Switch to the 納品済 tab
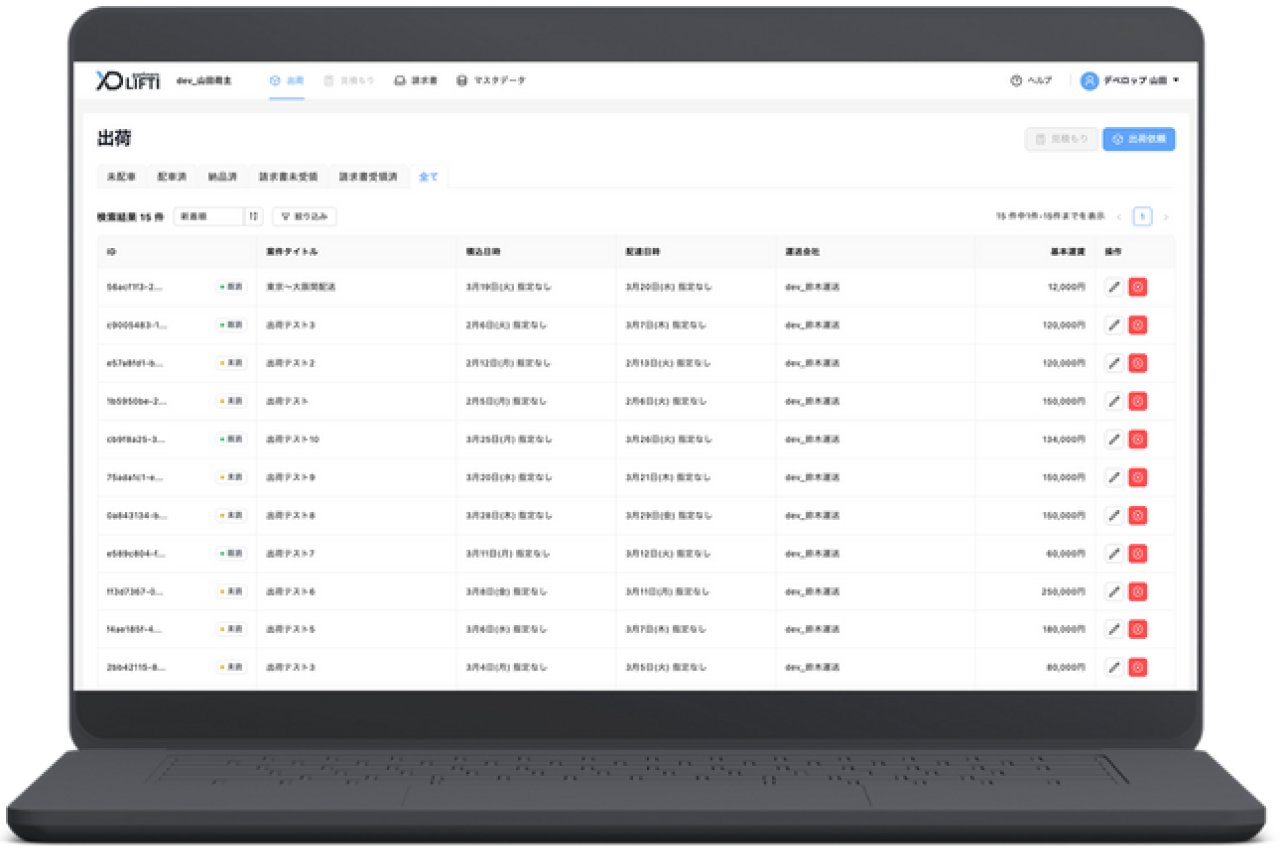The width and height of the screenshot is (1280, 854). click(222, 177)
